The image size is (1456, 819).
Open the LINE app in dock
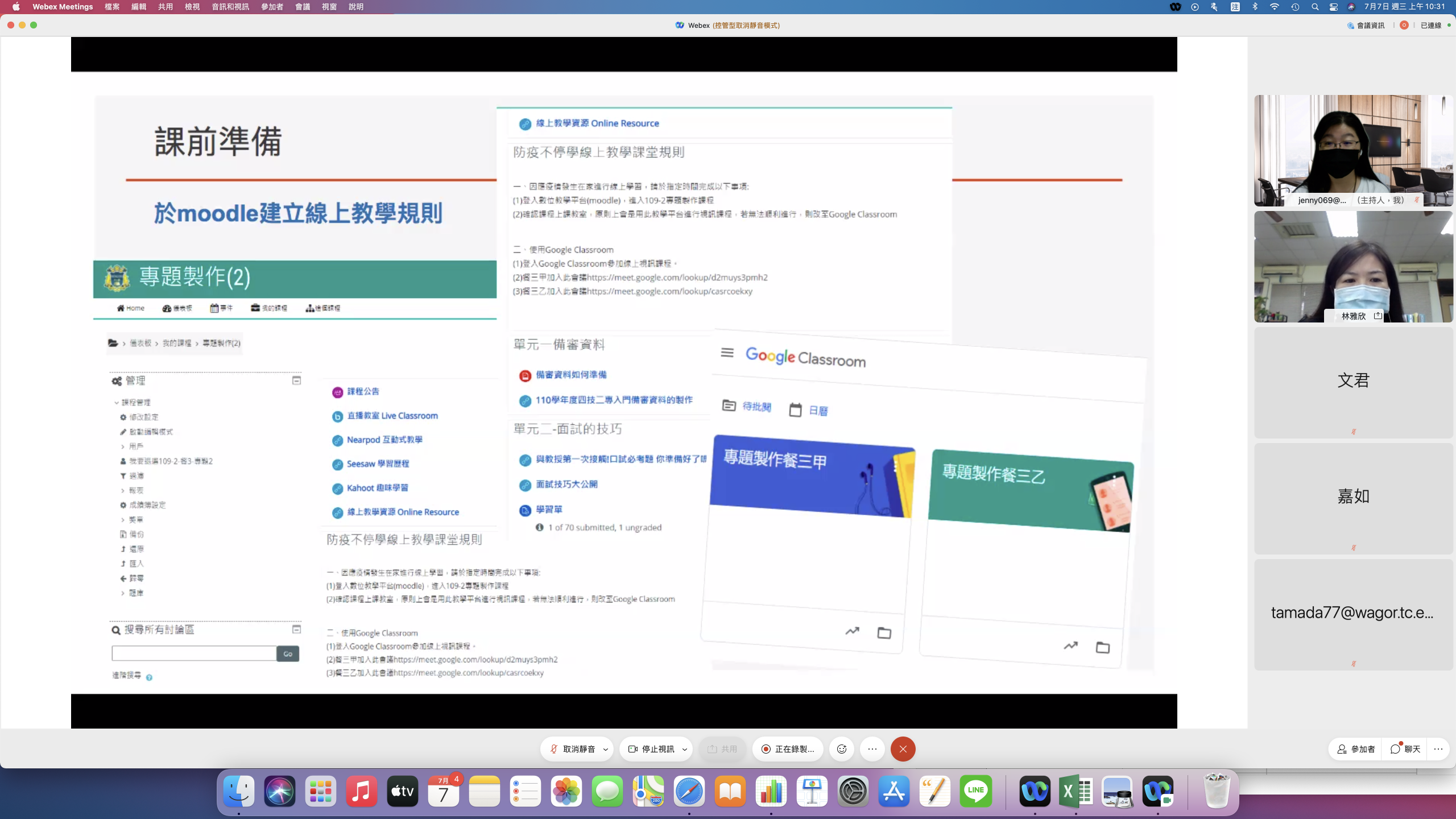click(x=975, y=791)
